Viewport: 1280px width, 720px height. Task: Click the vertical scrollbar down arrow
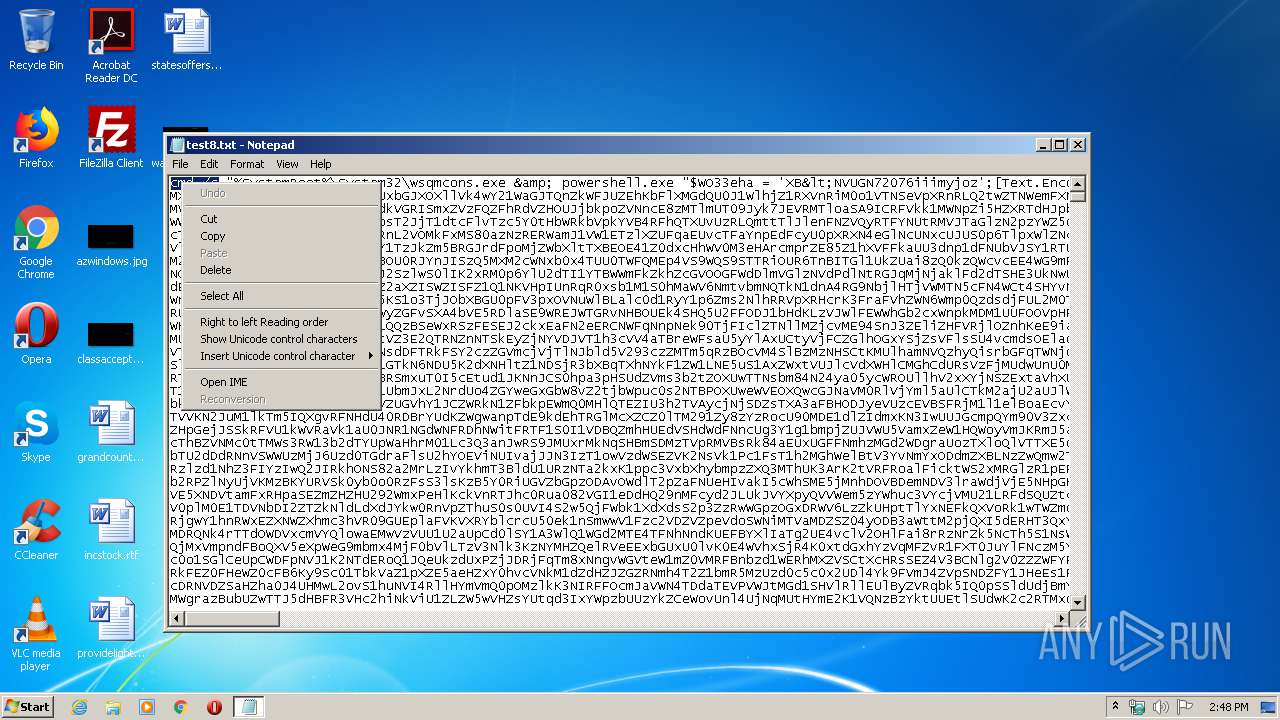point(1078,602)
